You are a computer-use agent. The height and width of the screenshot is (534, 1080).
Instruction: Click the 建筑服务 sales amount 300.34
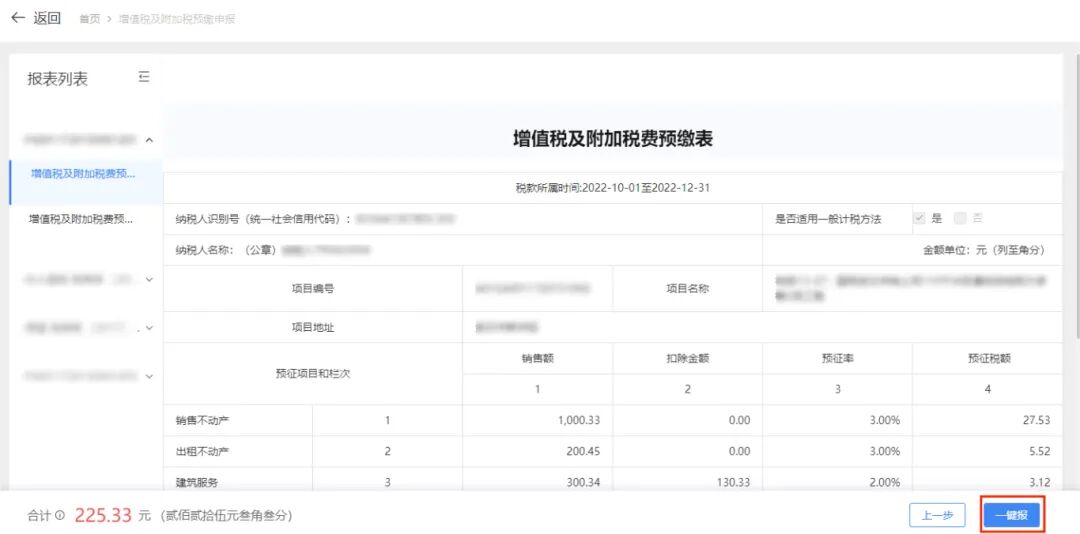pos(584,483)
